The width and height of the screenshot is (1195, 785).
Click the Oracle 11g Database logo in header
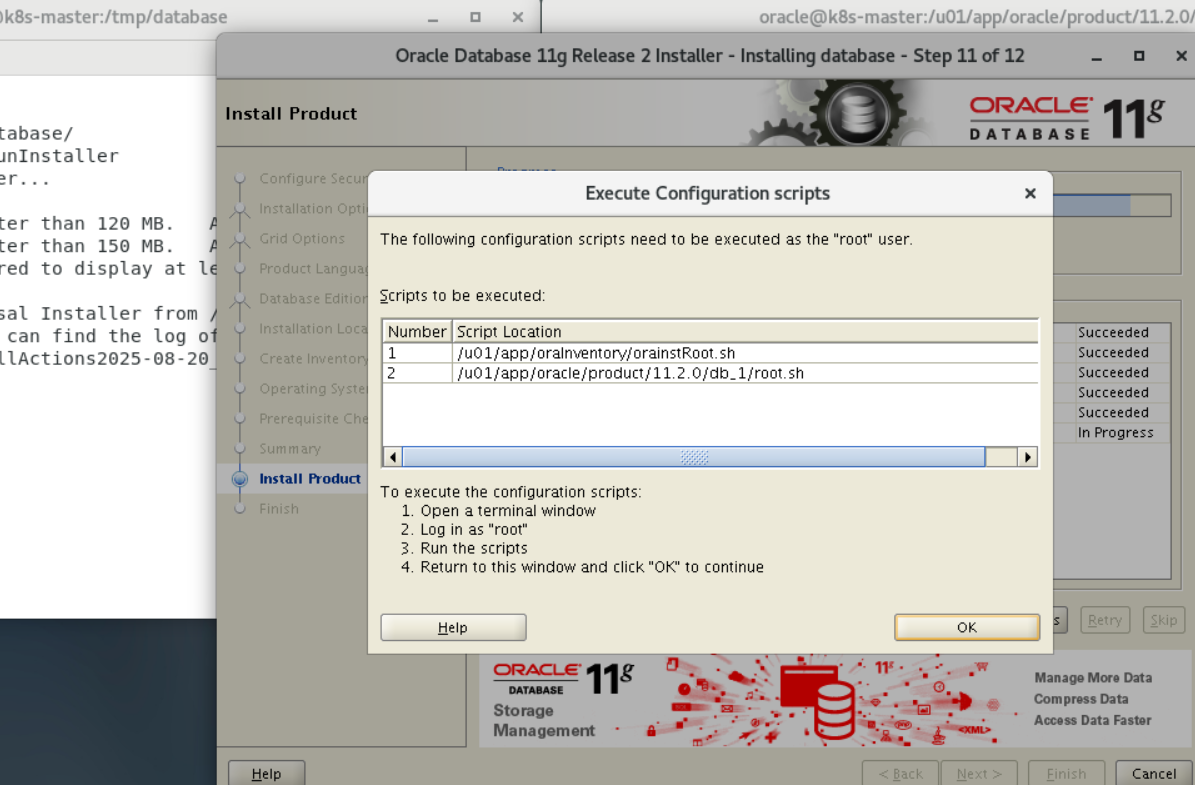[x=1067, y=118]
